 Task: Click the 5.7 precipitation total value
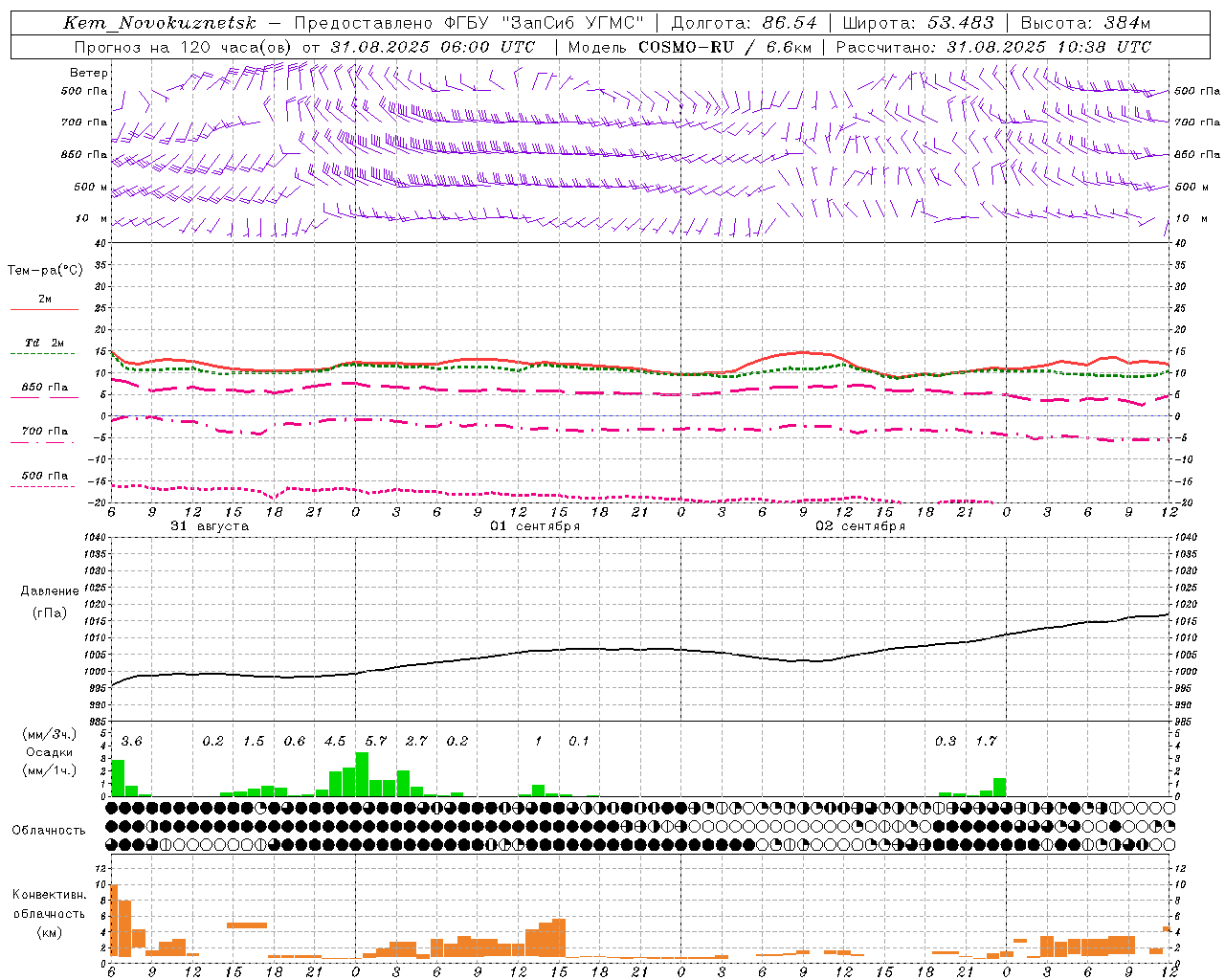[376, 742]
